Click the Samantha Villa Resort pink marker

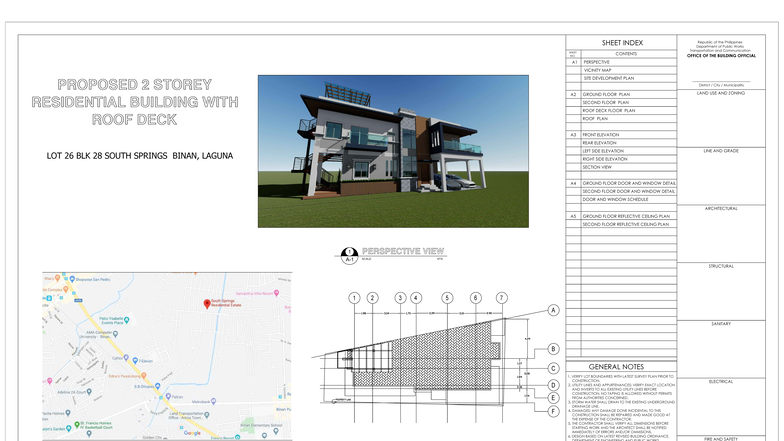pyautogui.click(x=276, y=293)
